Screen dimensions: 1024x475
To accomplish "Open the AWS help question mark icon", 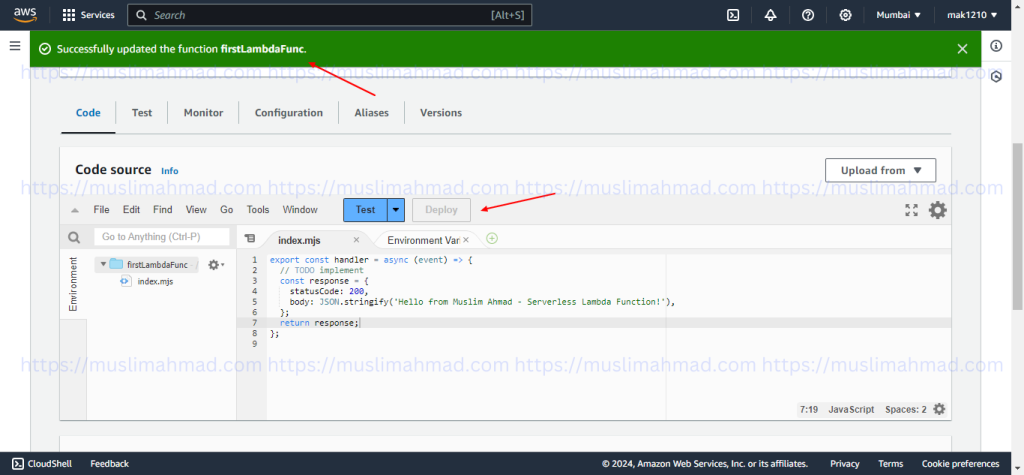I will [x=808, y=15].
